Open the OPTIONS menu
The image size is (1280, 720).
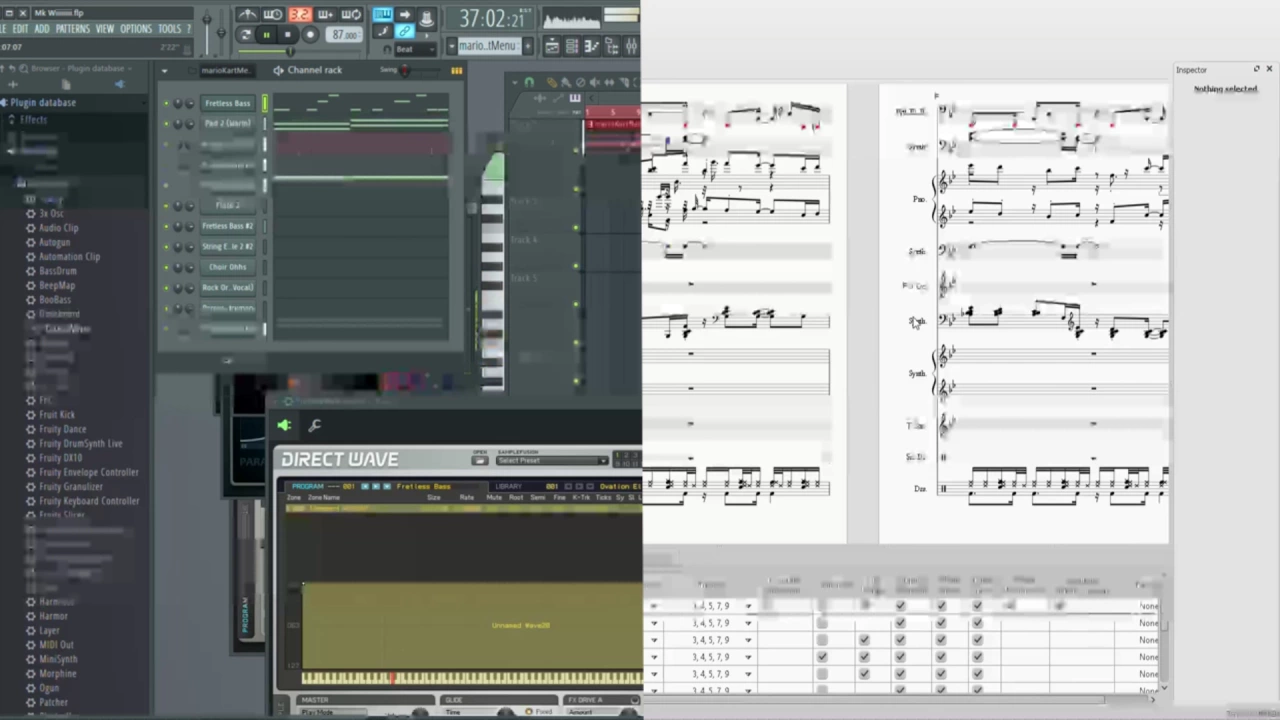coord(136,28)
